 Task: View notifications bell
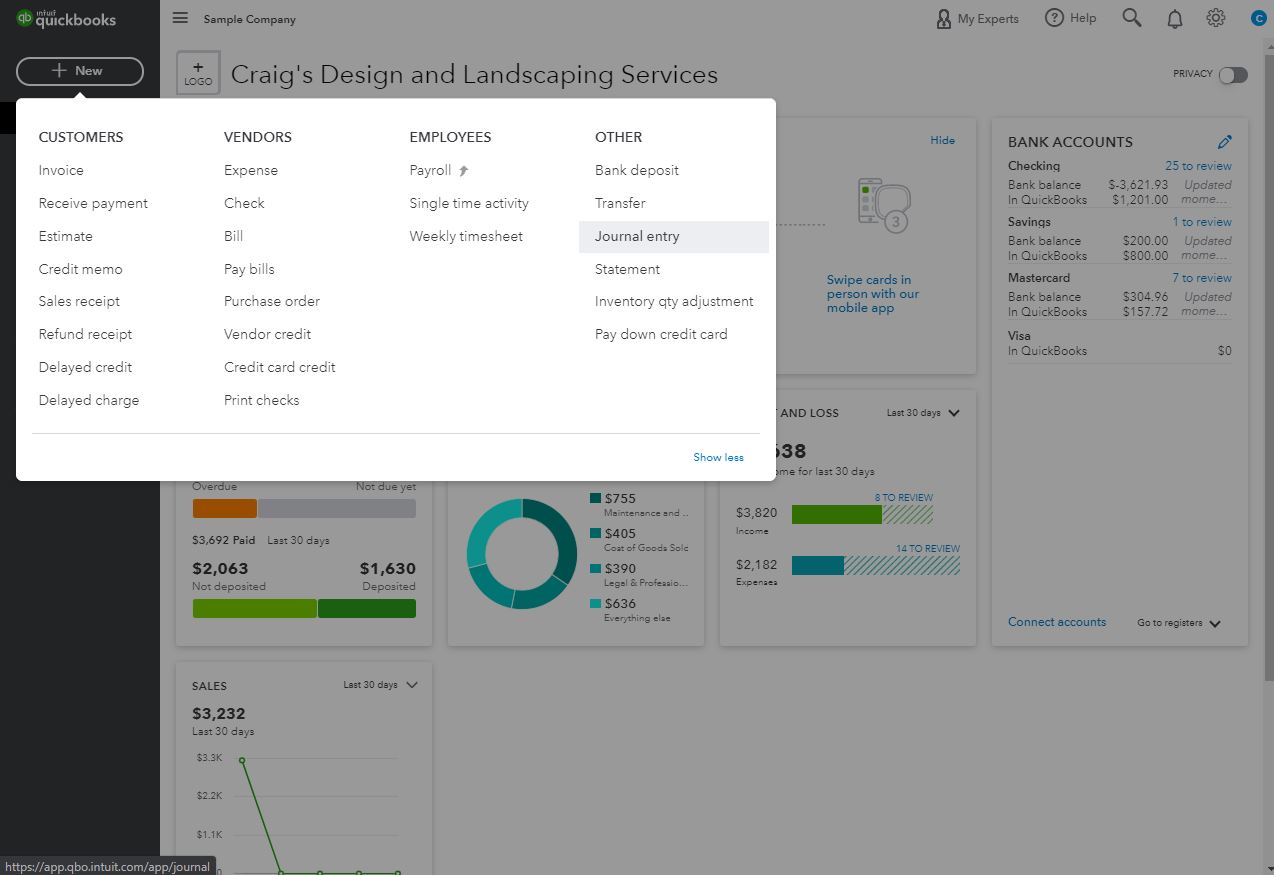(1175, 18)
